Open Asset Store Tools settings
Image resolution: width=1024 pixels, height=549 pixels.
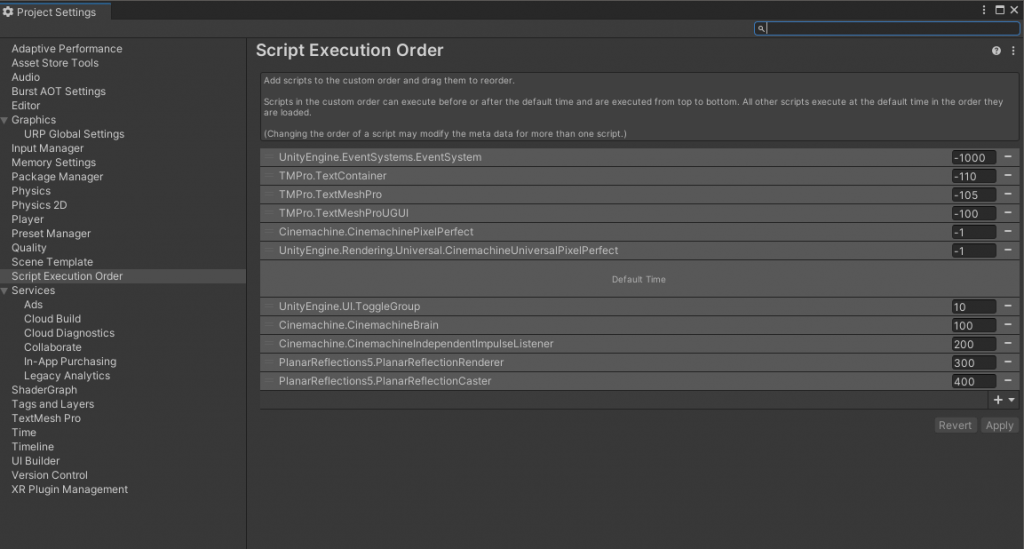tap(55, 63)
